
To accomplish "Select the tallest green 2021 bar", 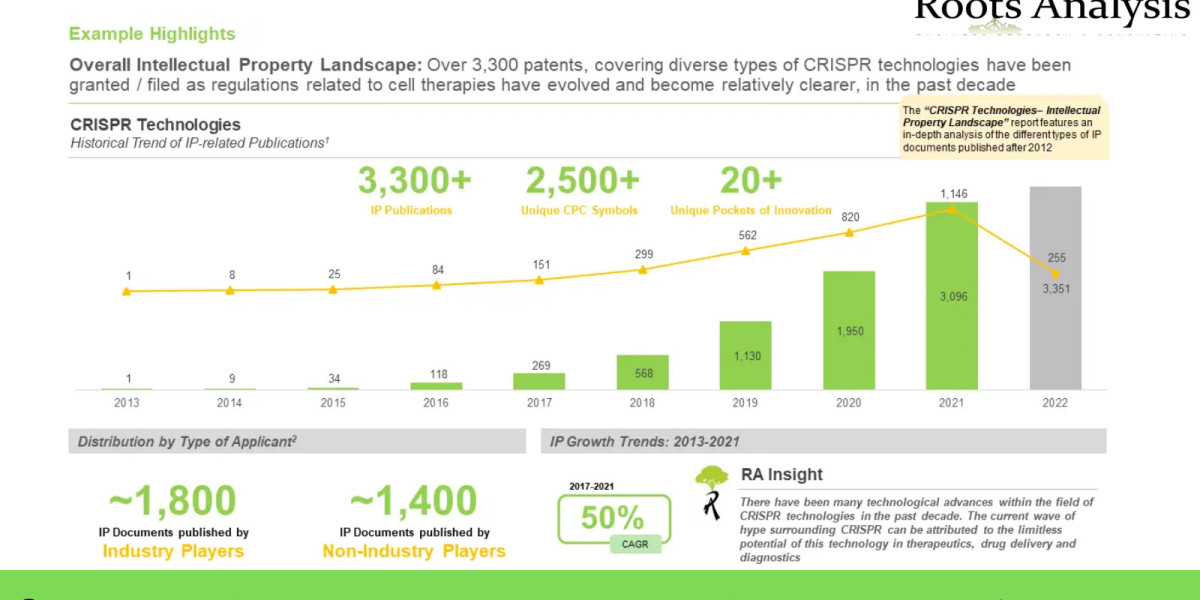I will 950,300.
